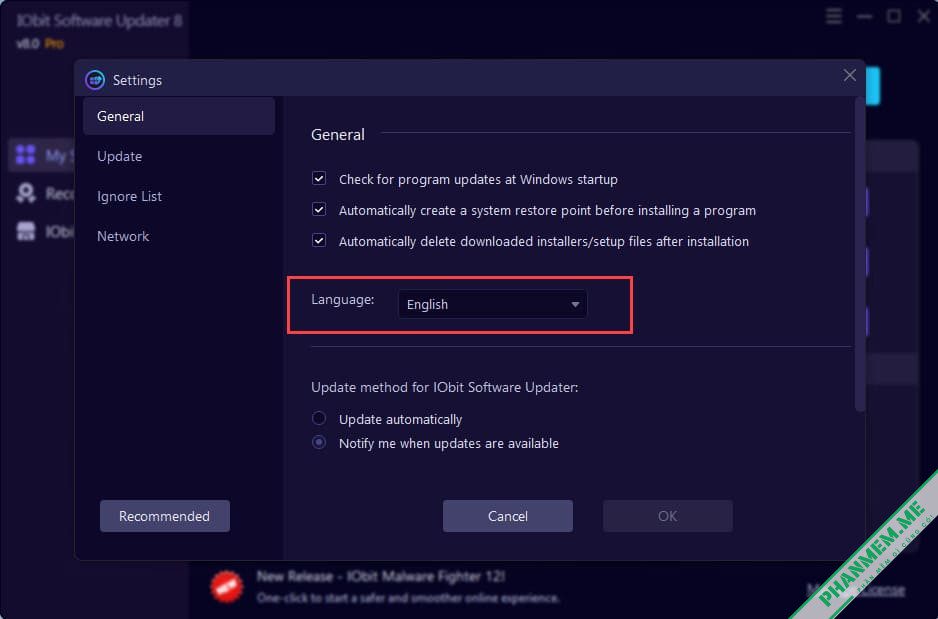Open the Language dropdown showing English

tap(492, 304)
